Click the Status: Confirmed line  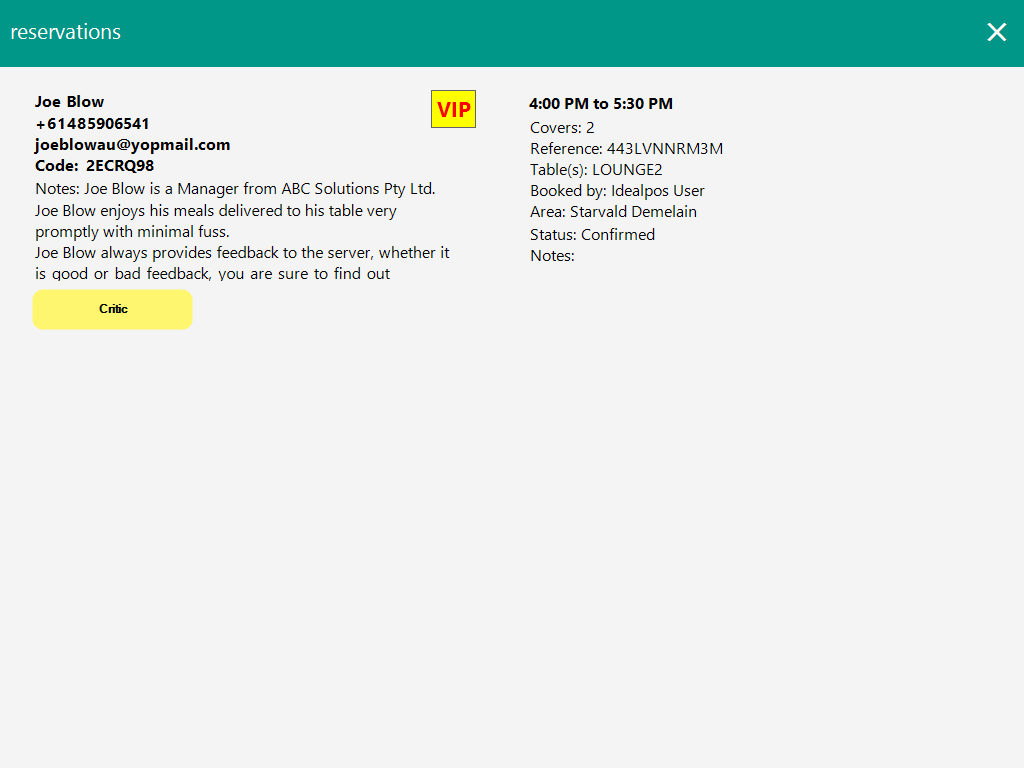tap(592, 235)
